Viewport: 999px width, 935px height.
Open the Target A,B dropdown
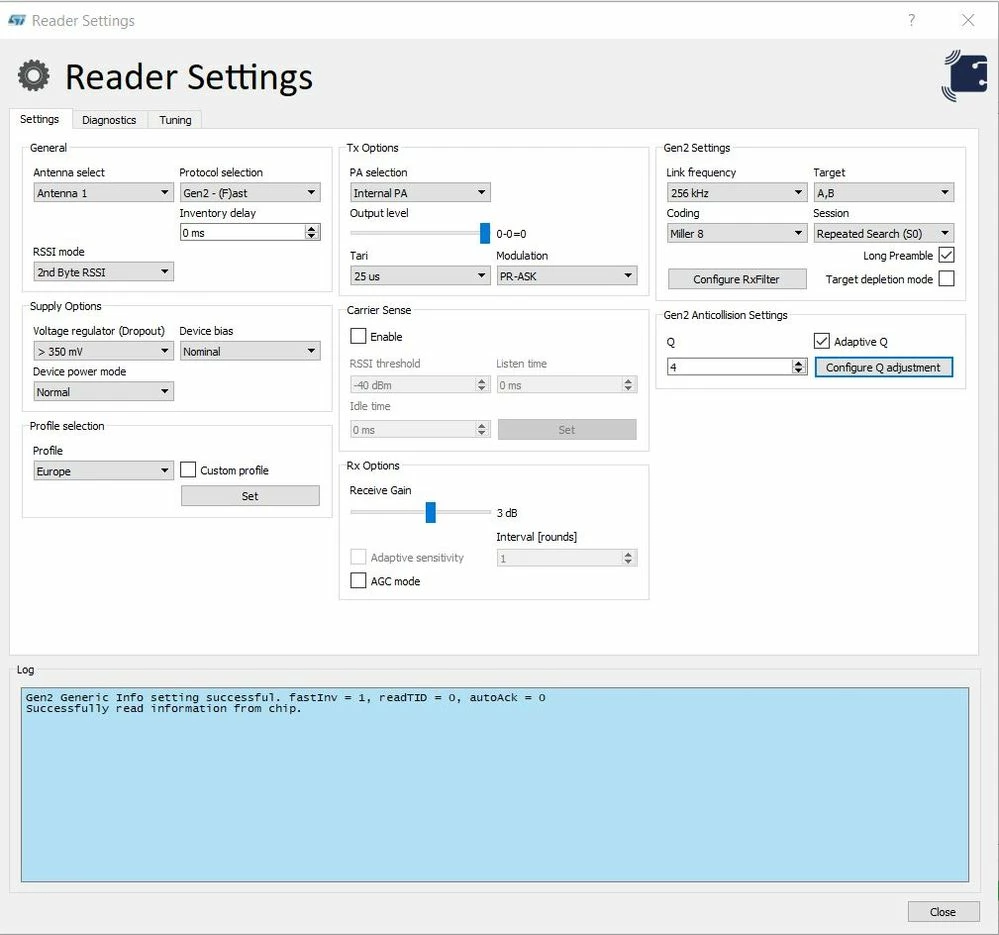point(884,192)
